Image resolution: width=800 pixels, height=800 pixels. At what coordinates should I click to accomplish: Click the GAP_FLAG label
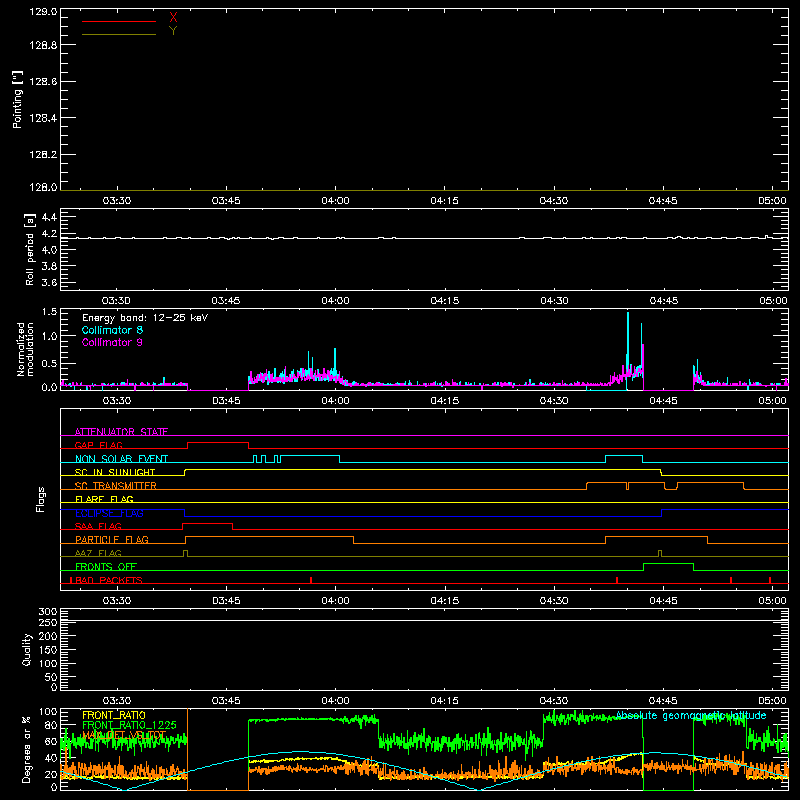coord(98,445)
